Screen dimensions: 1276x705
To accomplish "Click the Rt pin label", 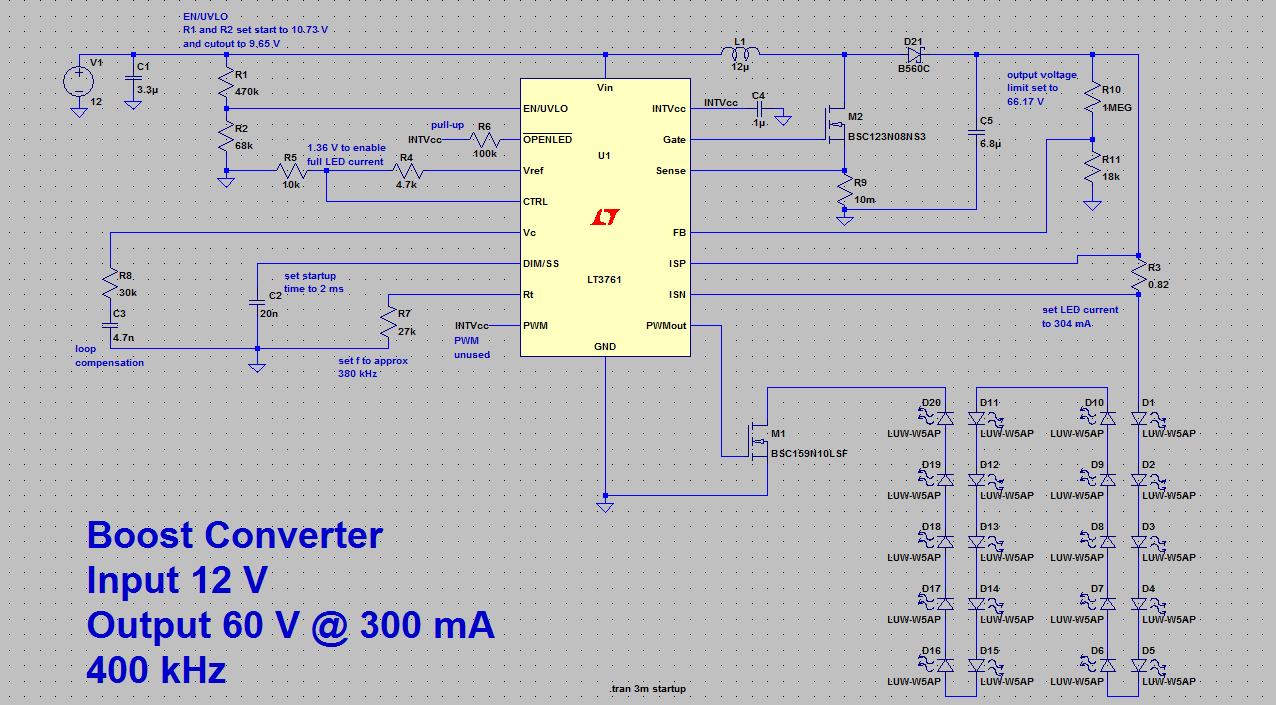I will [x=528, y=295].
